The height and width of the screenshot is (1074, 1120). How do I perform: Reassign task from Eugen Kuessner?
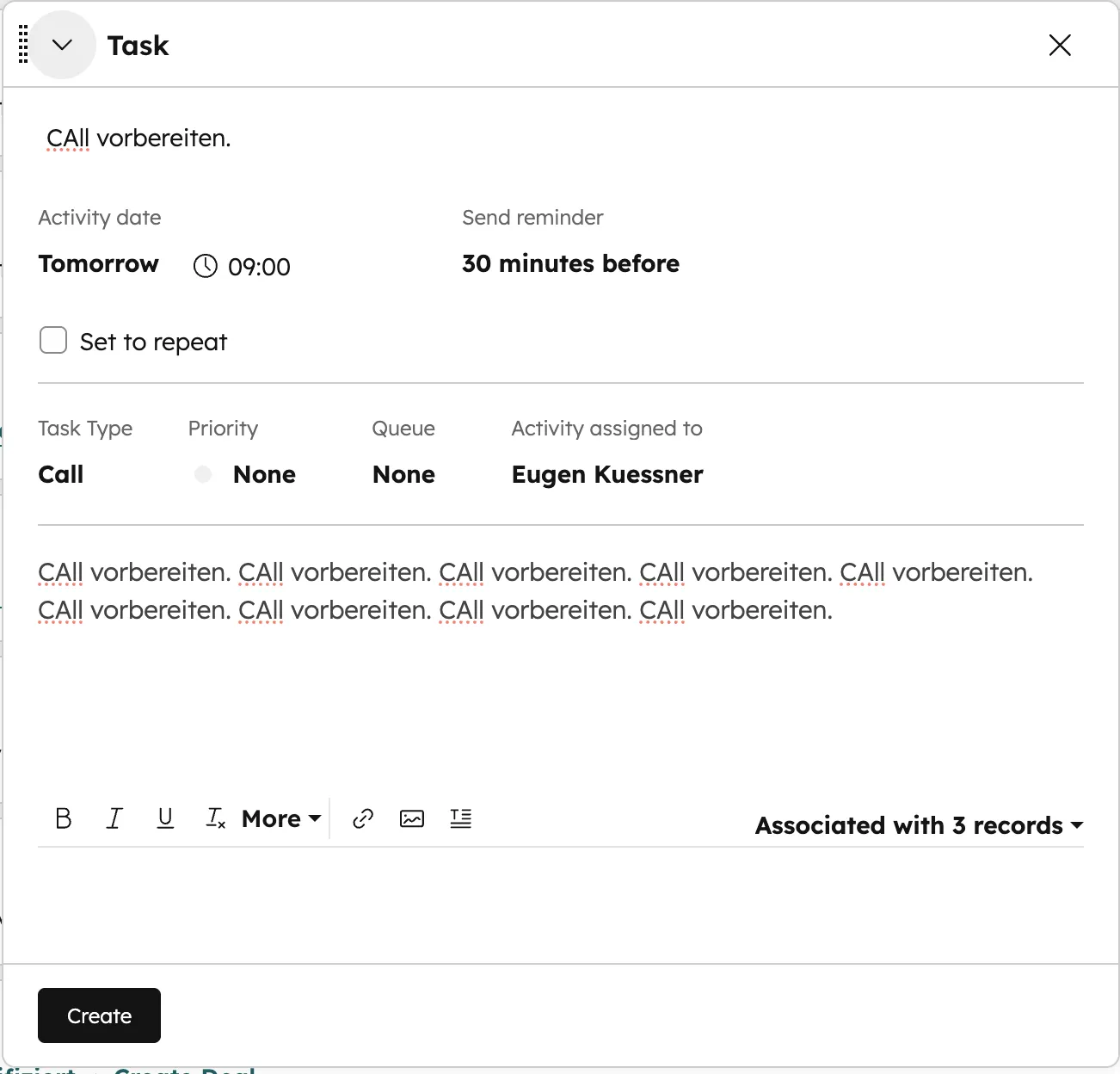tap(606, 474)
